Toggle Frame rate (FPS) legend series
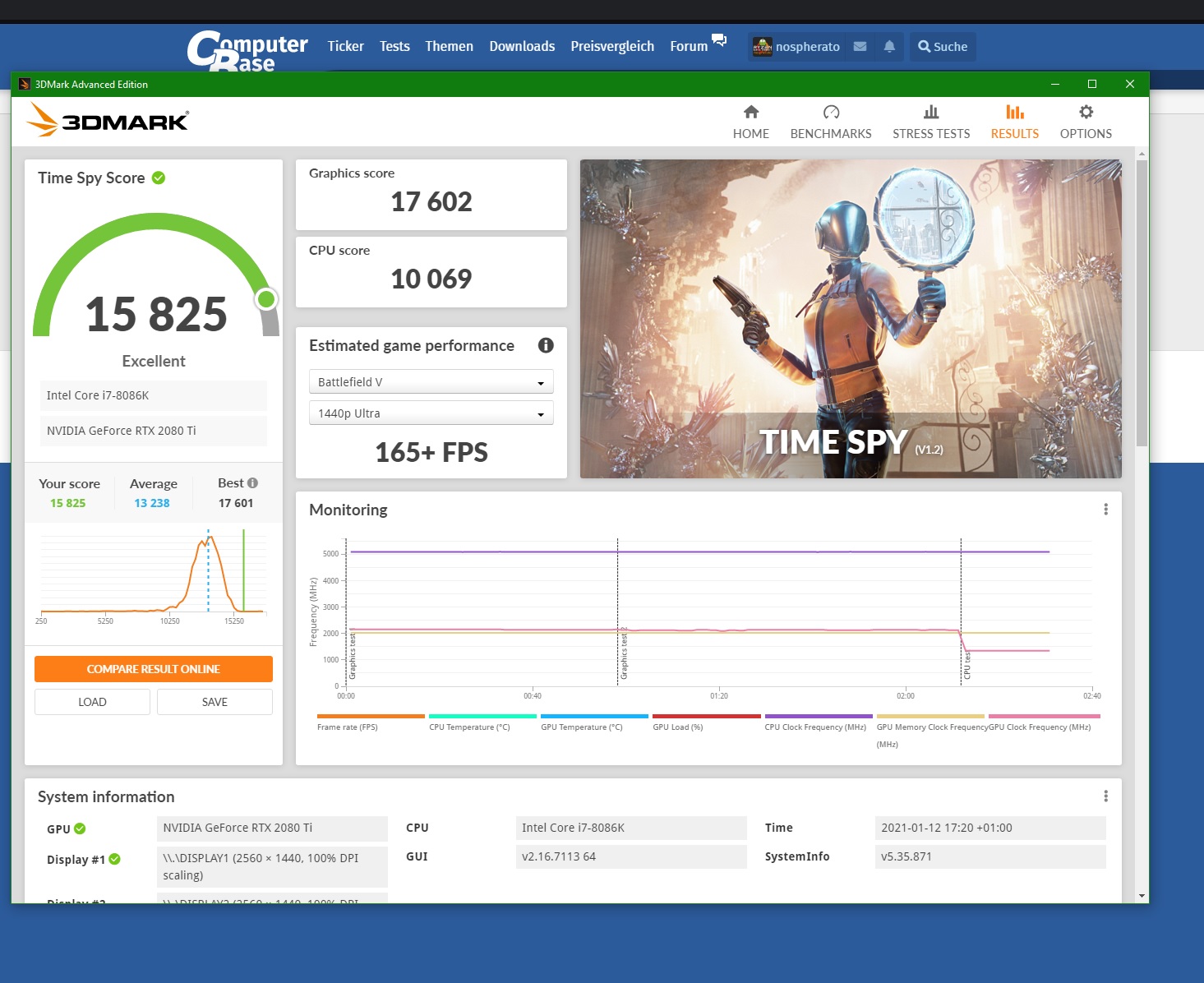This screenshot has height=983, width=1204. [x=370, y=722]
